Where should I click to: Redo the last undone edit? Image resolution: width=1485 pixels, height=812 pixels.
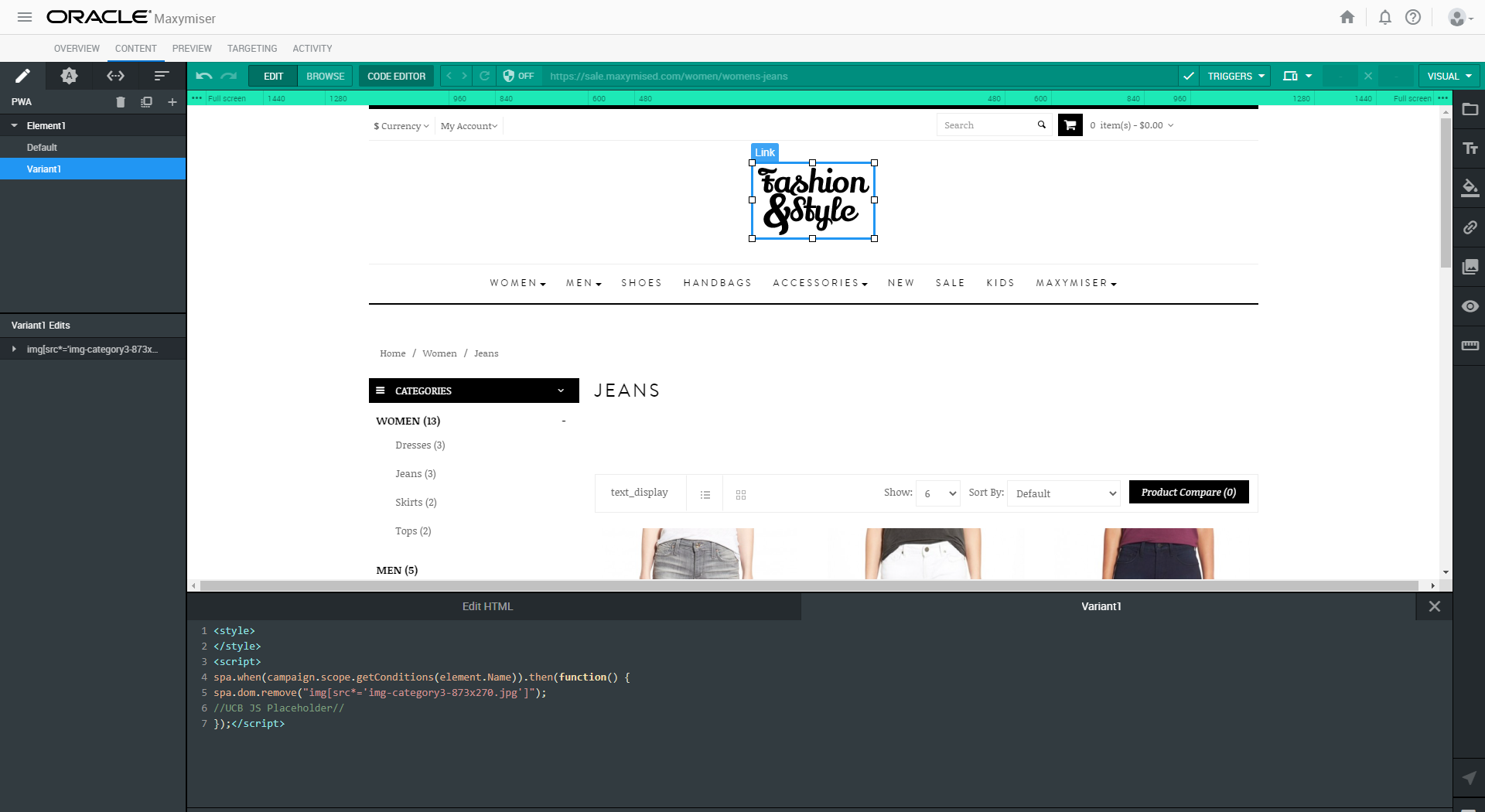[x=229, y=76]
